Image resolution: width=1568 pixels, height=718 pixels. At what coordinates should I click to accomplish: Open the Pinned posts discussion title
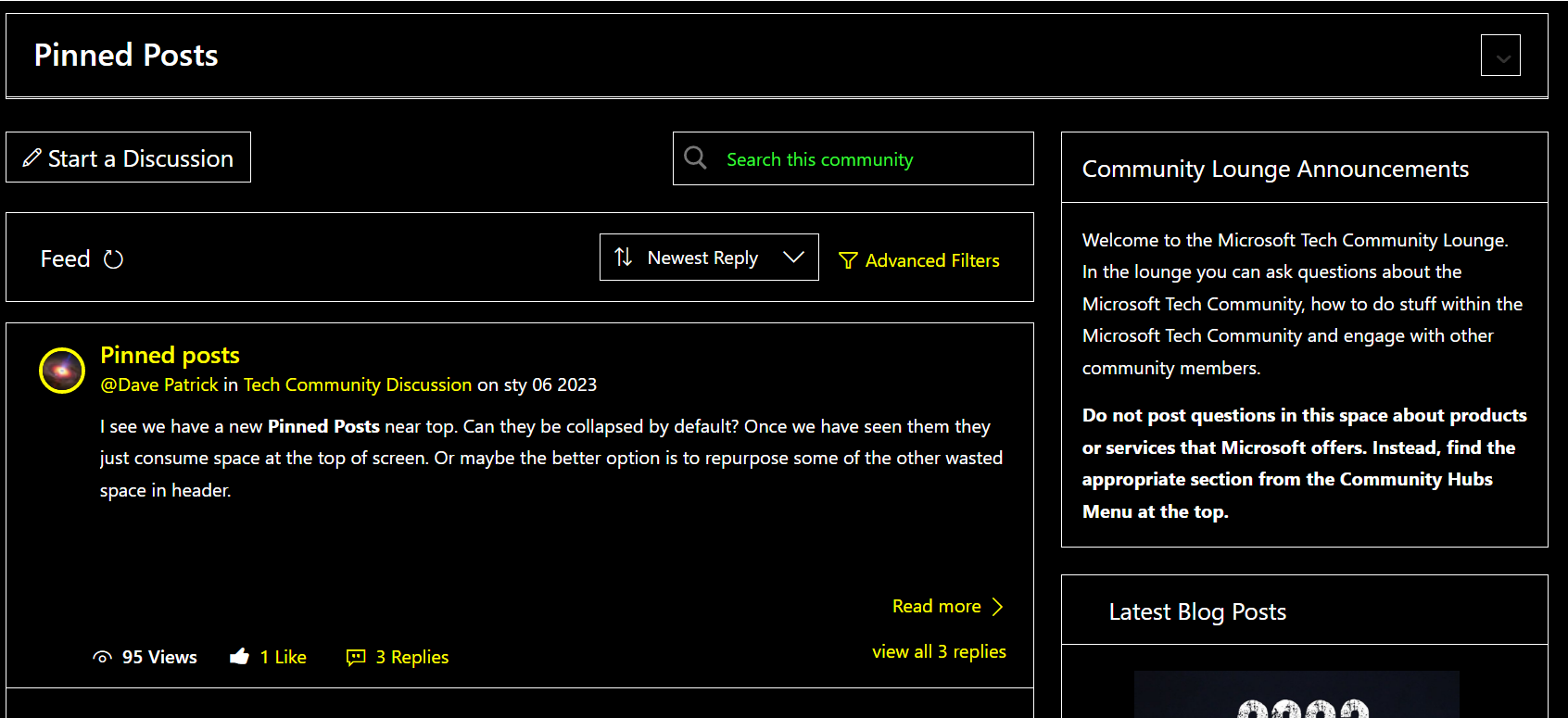tap(170, 355)
